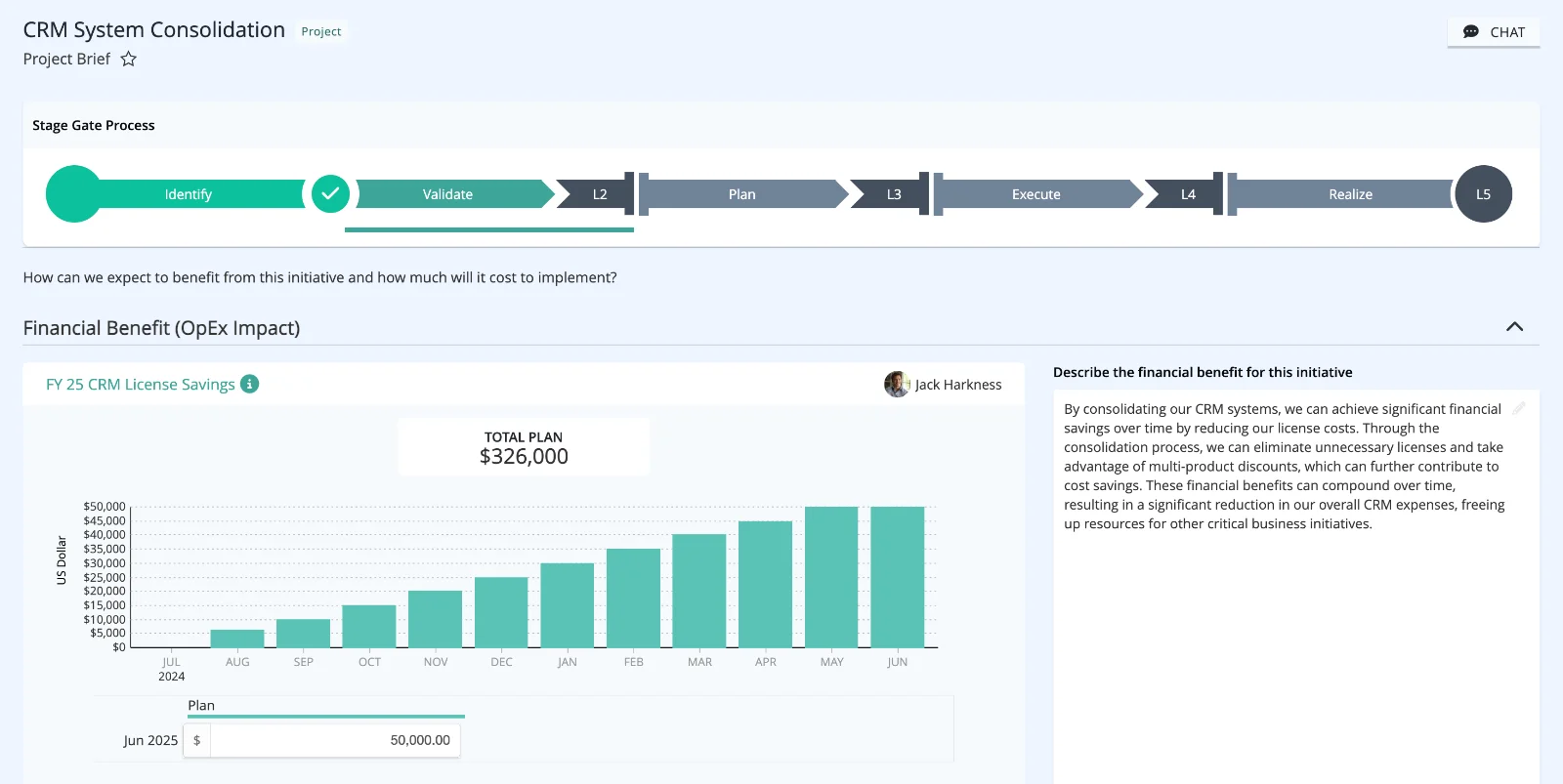Click the Project tag next to the title
The width and height of the screenshot is (1563, 784).
[x=321, y=31]
